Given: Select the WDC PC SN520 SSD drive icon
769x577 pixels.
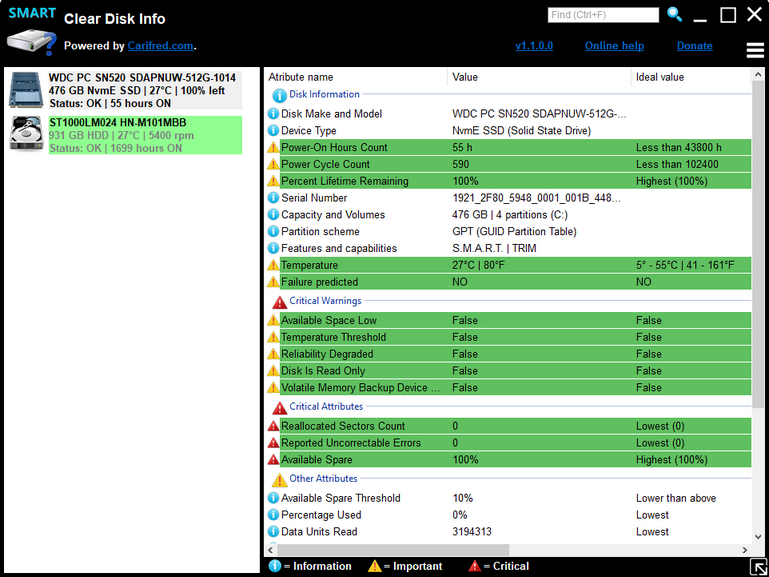Looking at the screenshot, I should (x=26, y=90).
